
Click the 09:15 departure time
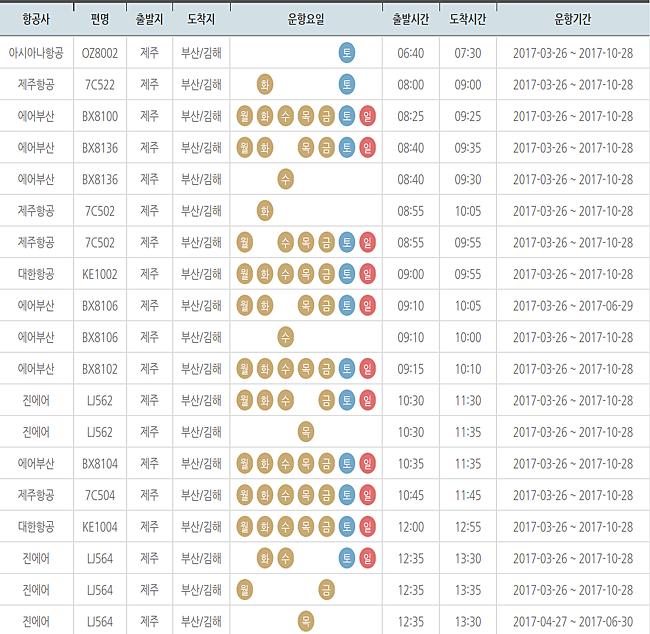click(410, 369)
